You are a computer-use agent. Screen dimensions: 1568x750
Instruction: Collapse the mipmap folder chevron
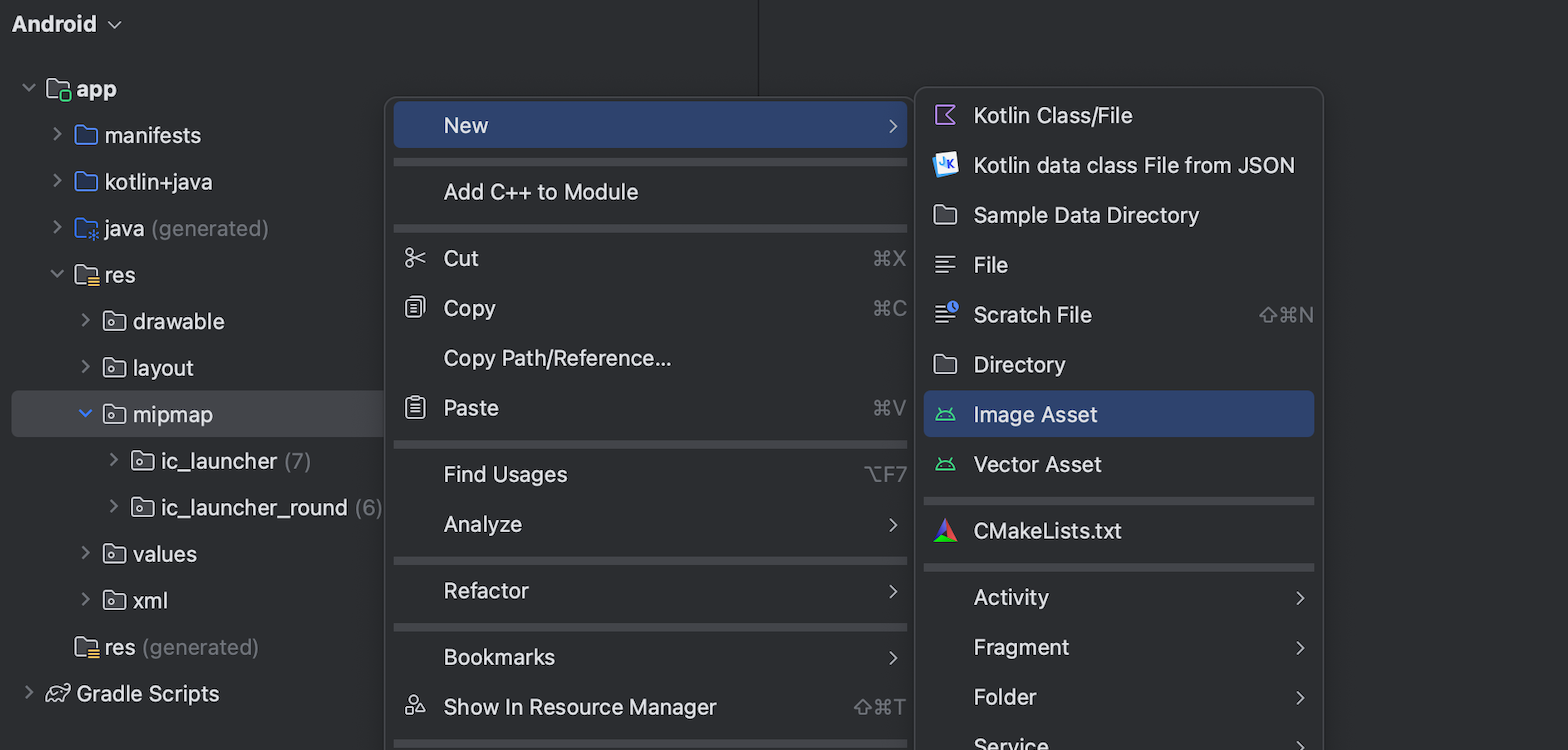[x=86, y=414]
